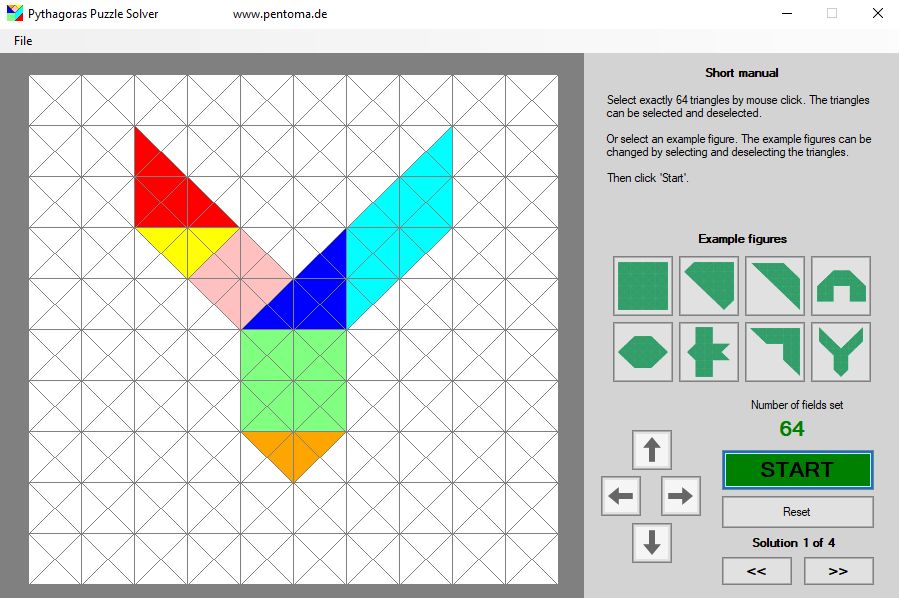Click the light green square piece
The width and height of the screenshot is (899, 598).
(x=294, y=381)
